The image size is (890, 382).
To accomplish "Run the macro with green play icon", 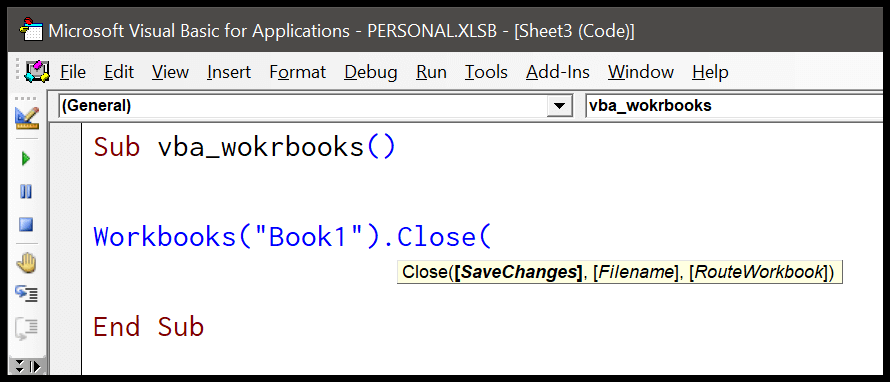I will click(x=26, y=159).
